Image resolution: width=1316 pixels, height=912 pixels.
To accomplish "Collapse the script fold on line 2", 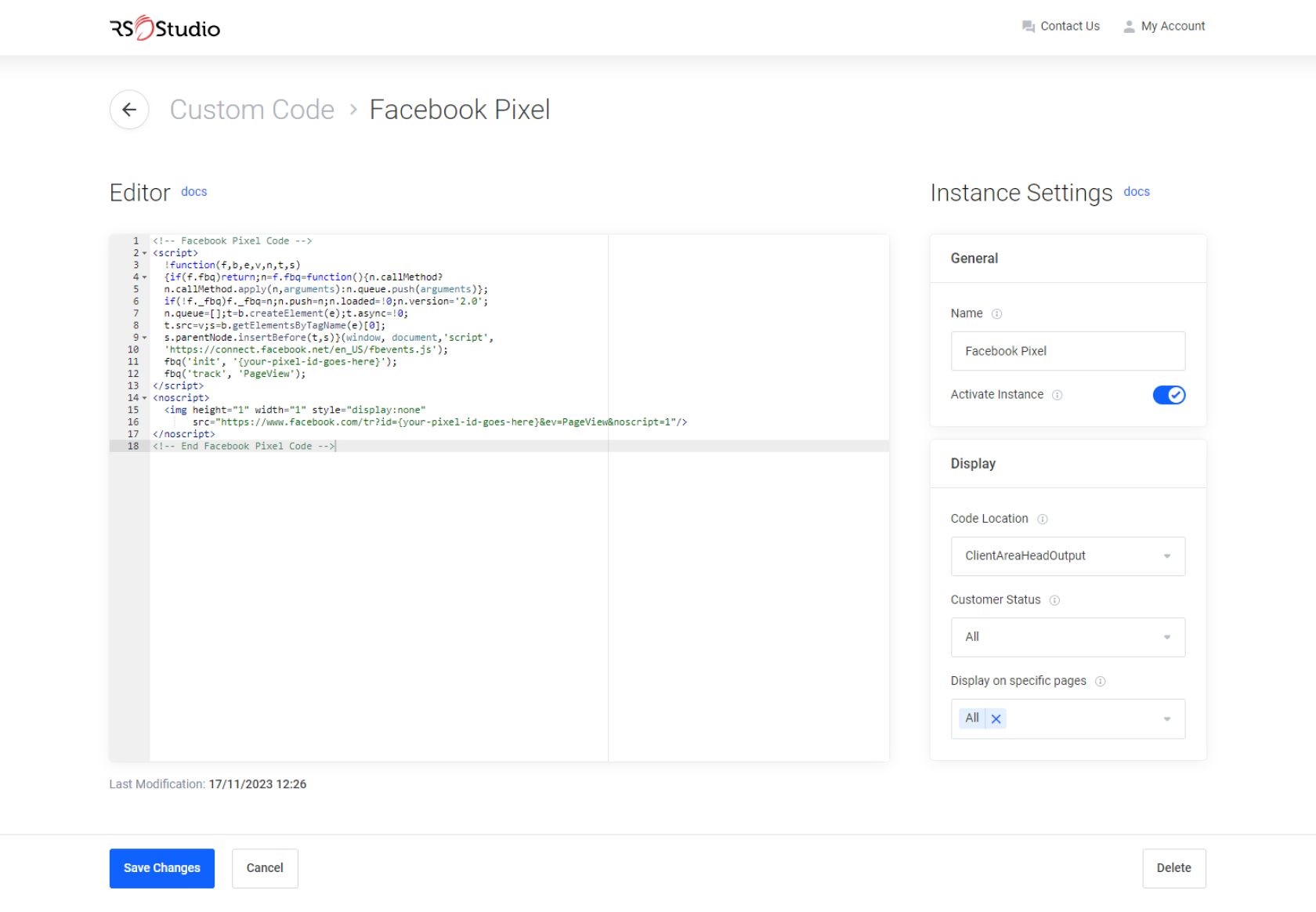I will 145,253.
